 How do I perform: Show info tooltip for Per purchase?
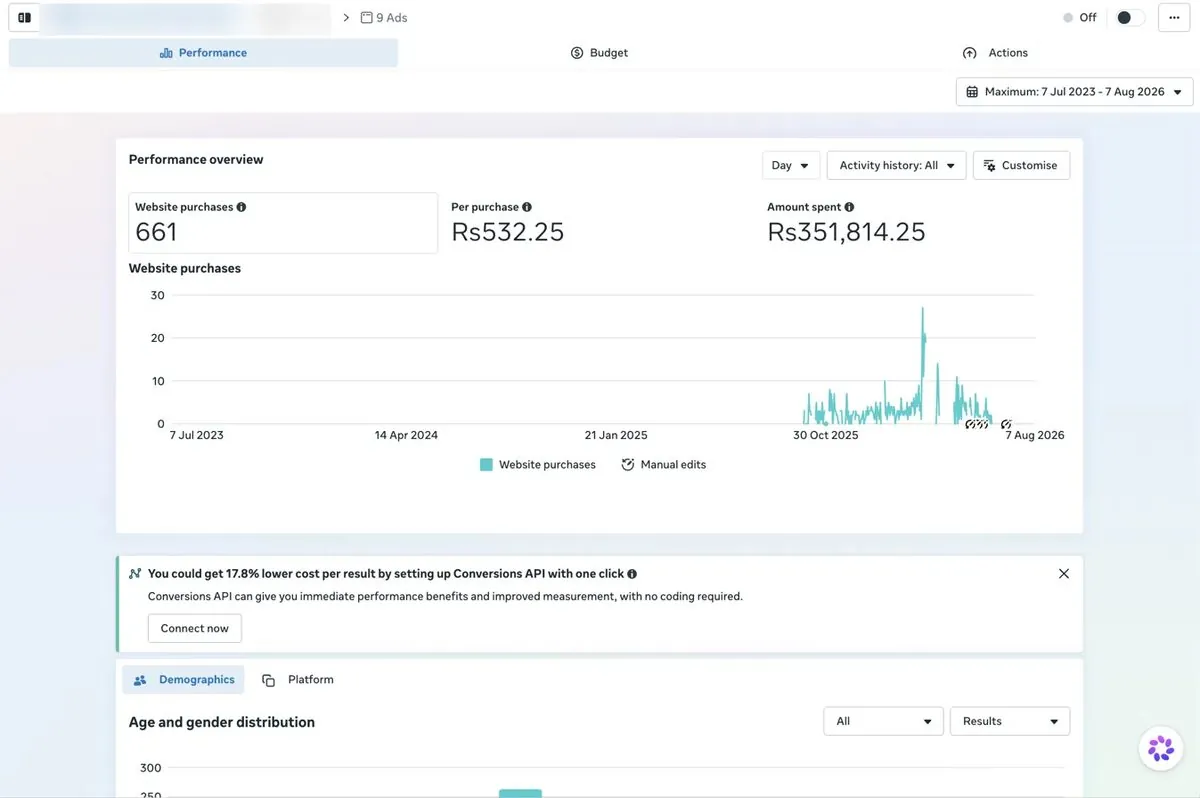tap(527, 207)
